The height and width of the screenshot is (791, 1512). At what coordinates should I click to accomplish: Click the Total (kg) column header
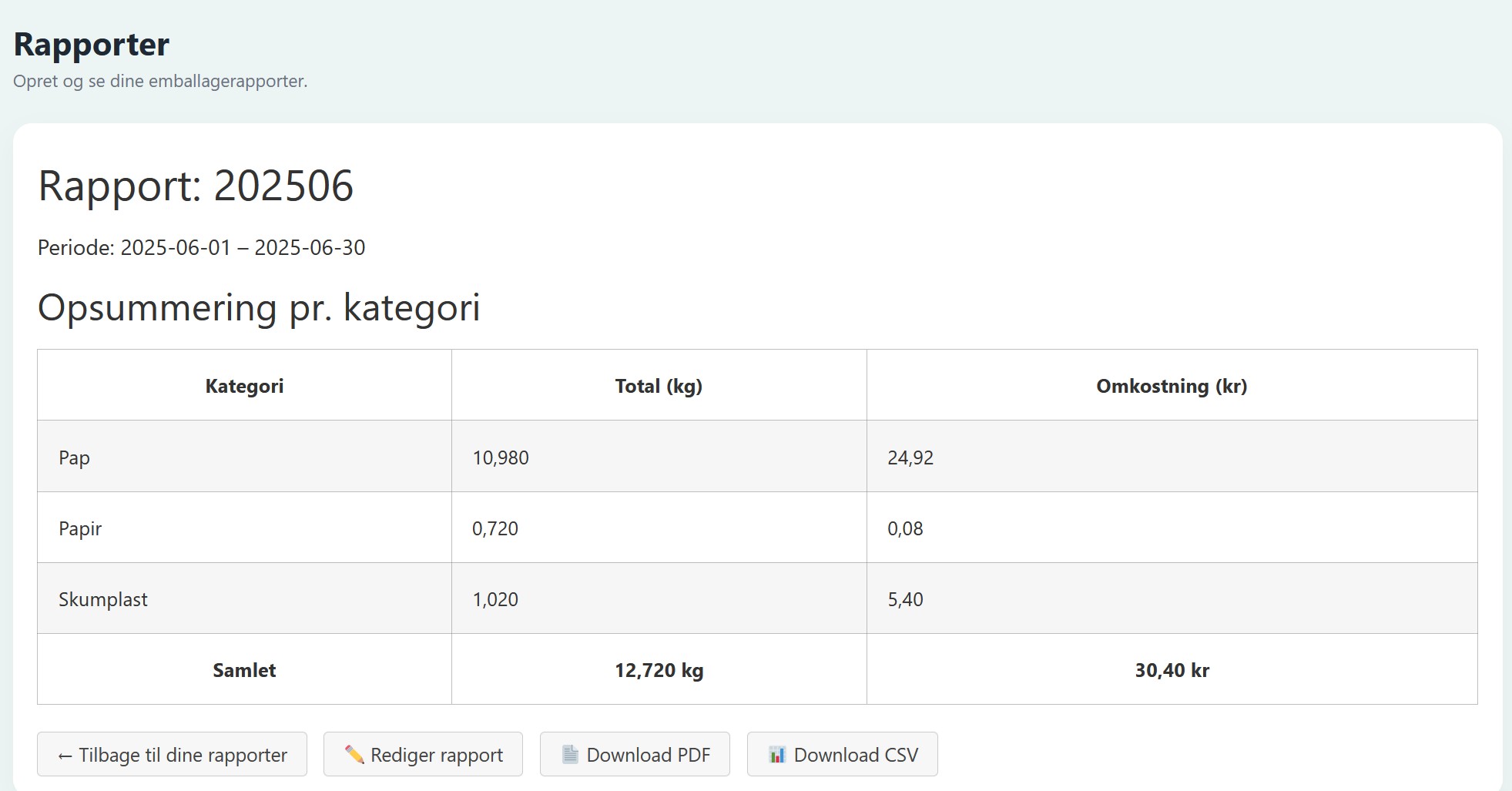(659, 386)
